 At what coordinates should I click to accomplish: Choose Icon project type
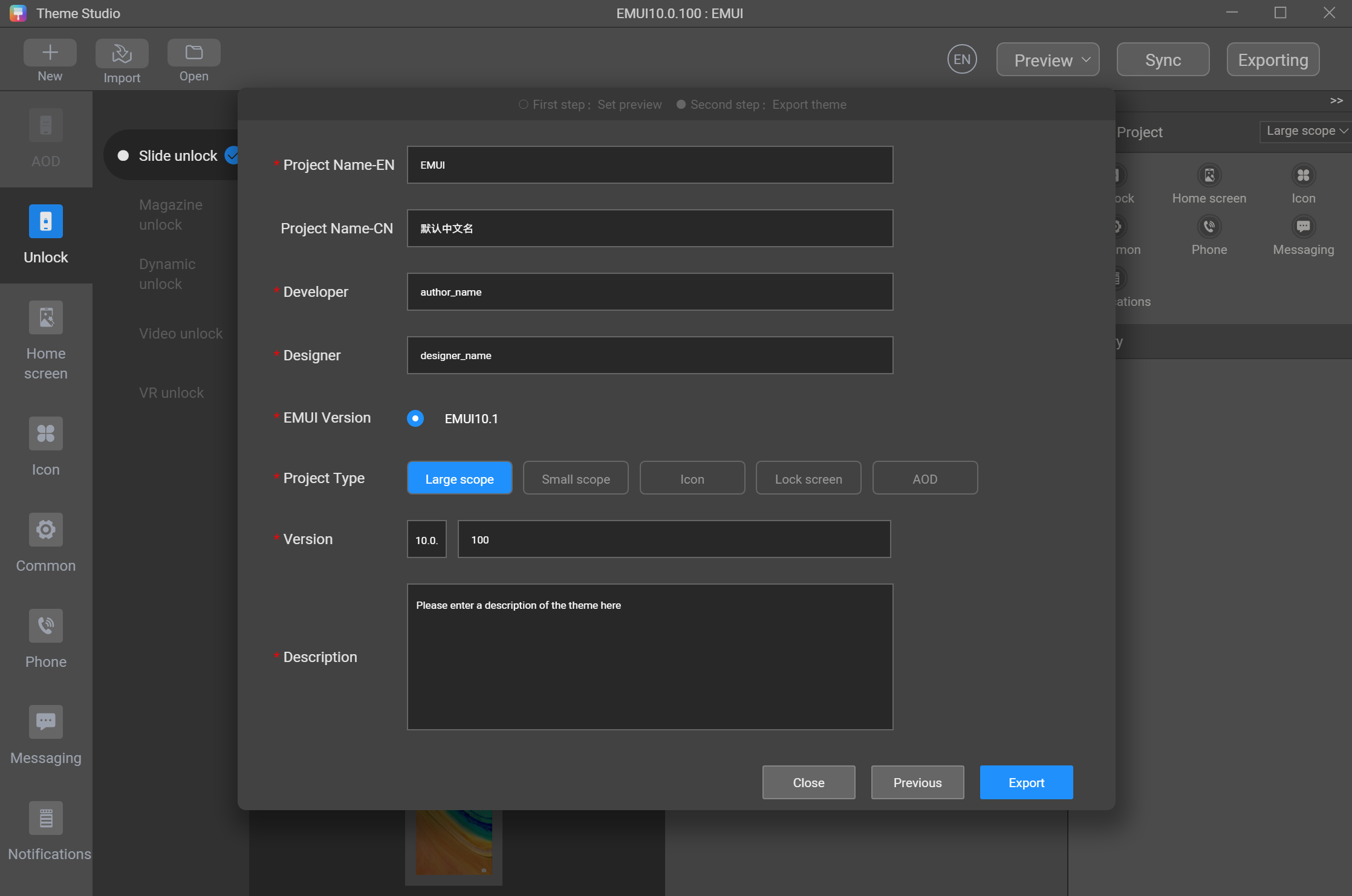point(692,478)
